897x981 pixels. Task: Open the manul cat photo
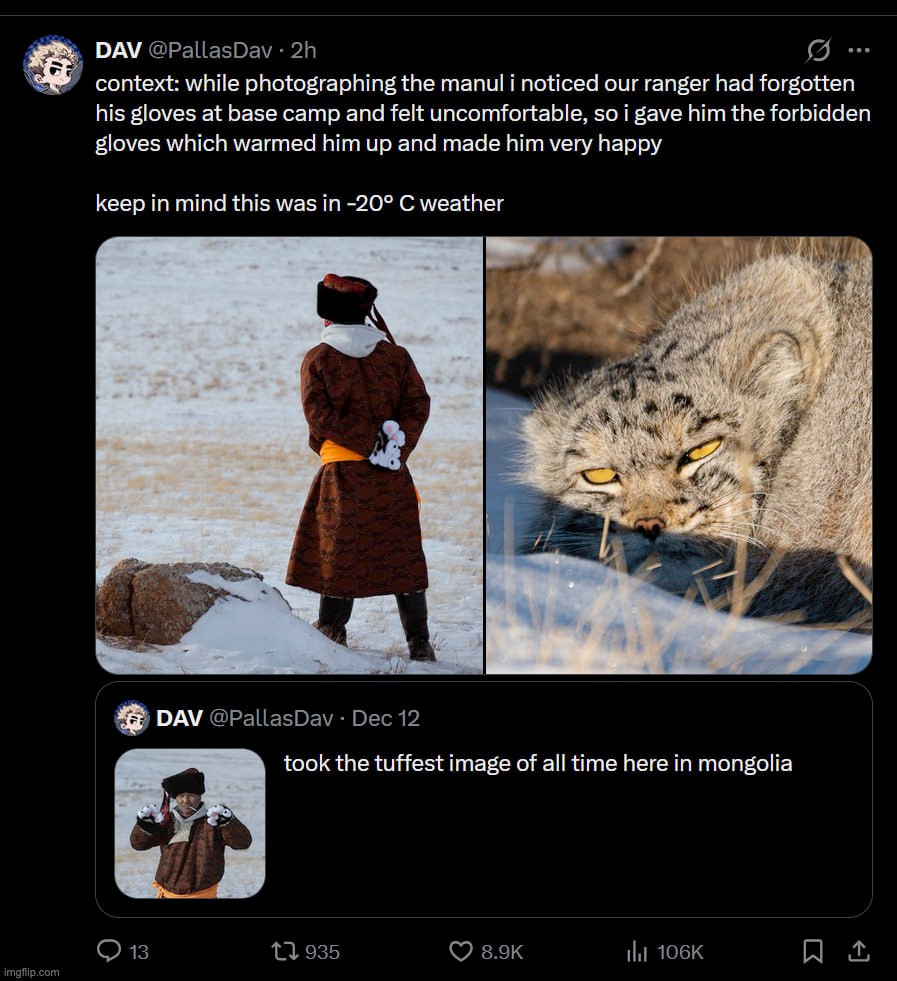pyautogui.click(x=679, y=455)
